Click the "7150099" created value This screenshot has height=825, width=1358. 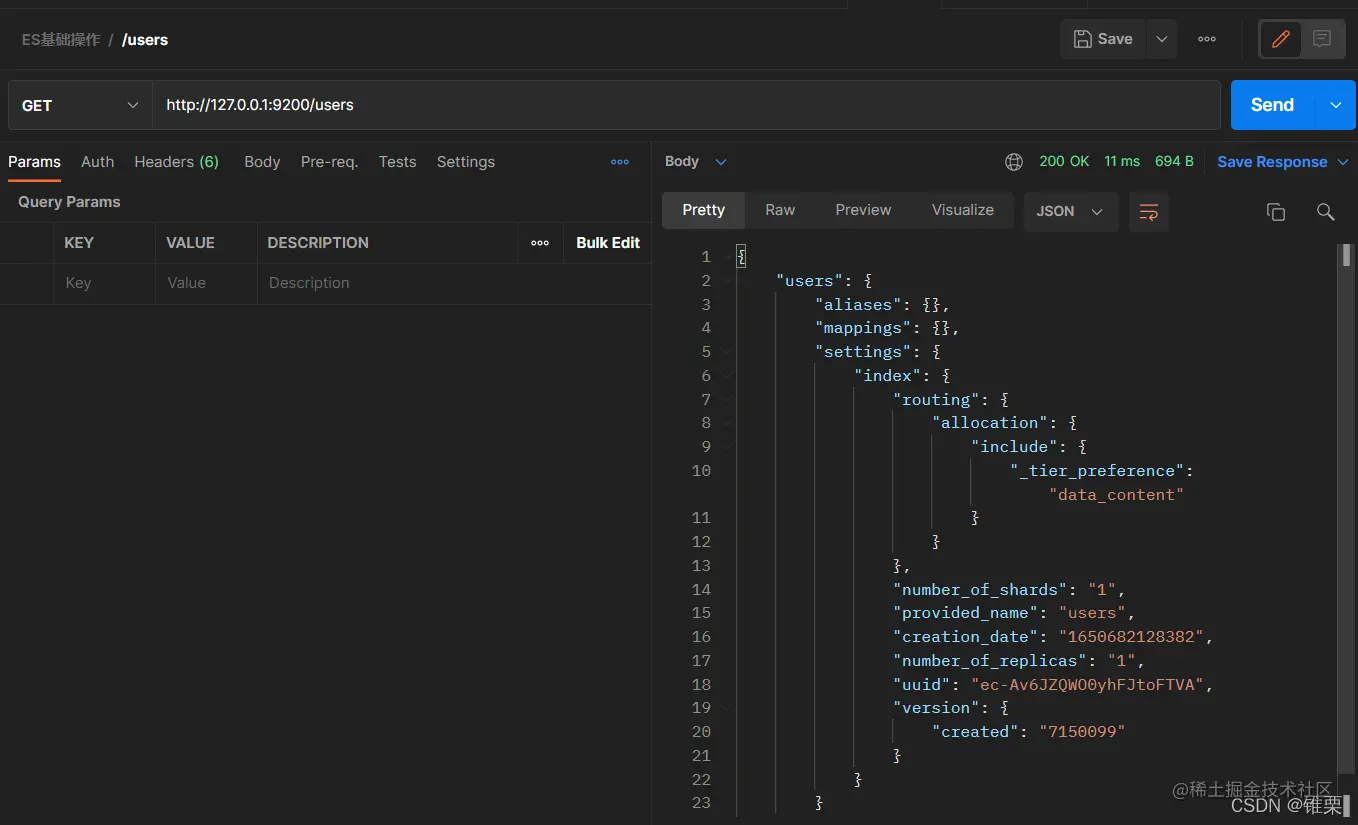(x=1082, y=732)
